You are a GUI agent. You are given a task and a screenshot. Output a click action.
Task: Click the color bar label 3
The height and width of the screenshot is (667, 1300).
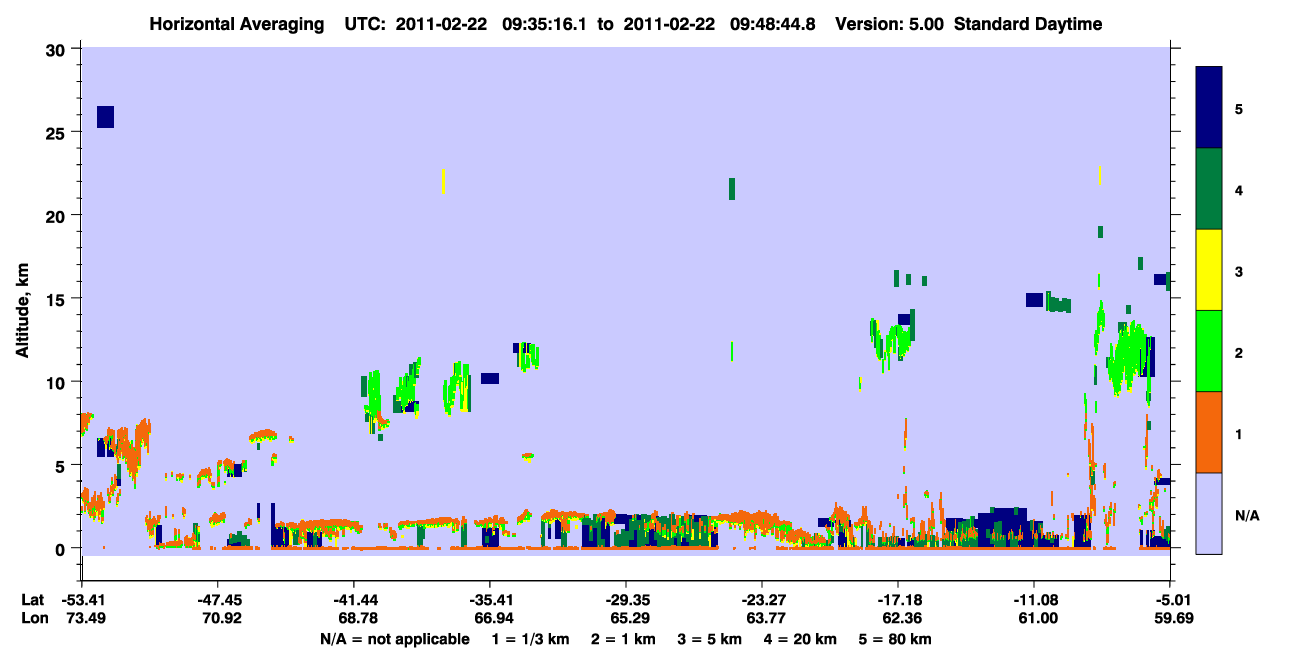click(1240, 270)
